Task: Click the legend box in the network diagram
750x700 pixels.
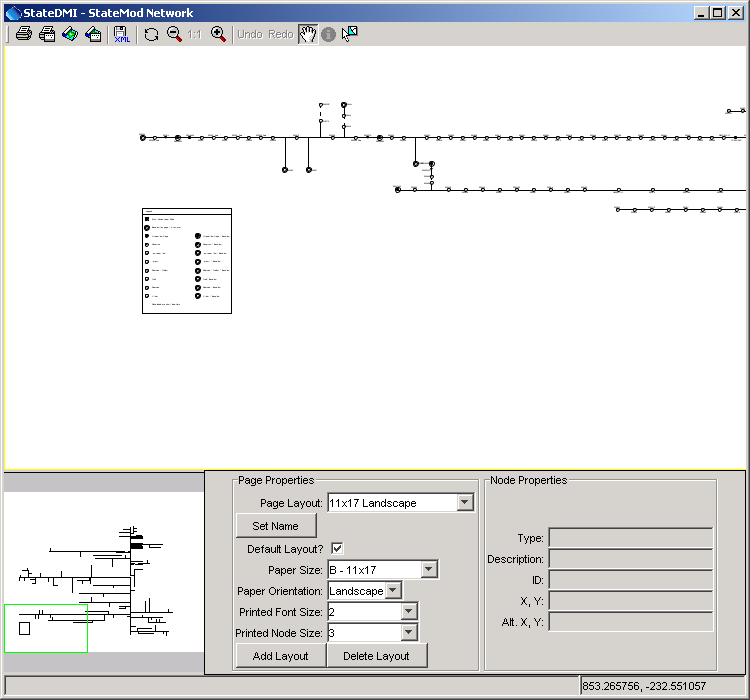Action: pyautogui.click(x=187, y=261)
